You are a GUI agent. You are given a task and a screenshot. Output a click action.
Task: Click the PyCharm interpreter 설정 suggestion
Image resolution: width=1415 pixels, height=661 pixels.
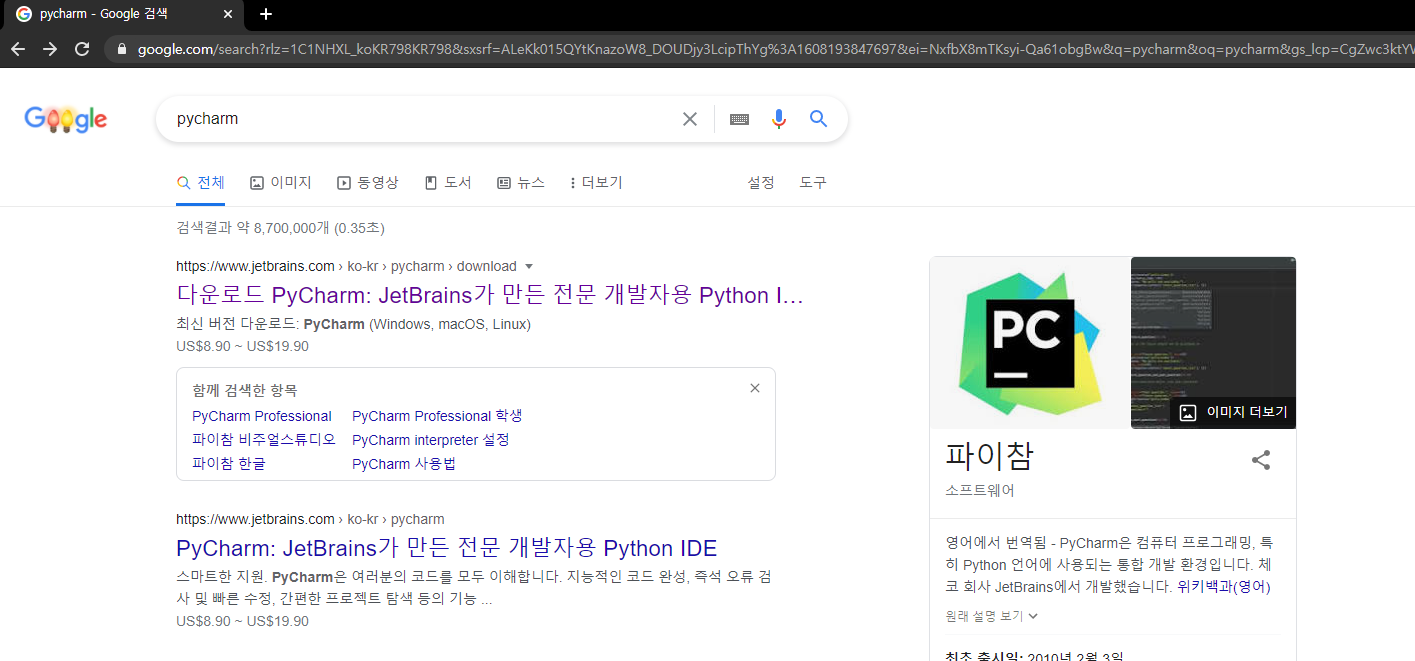pyautogui.click(x=431, y=440)
